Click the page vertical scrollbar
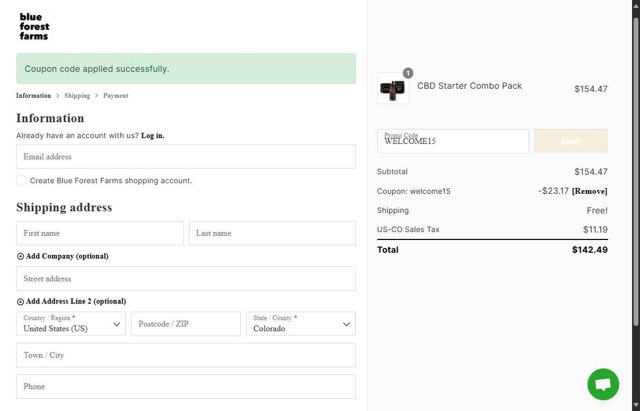Viewport: 640px width, 411px height. click(x=636, y=171)
